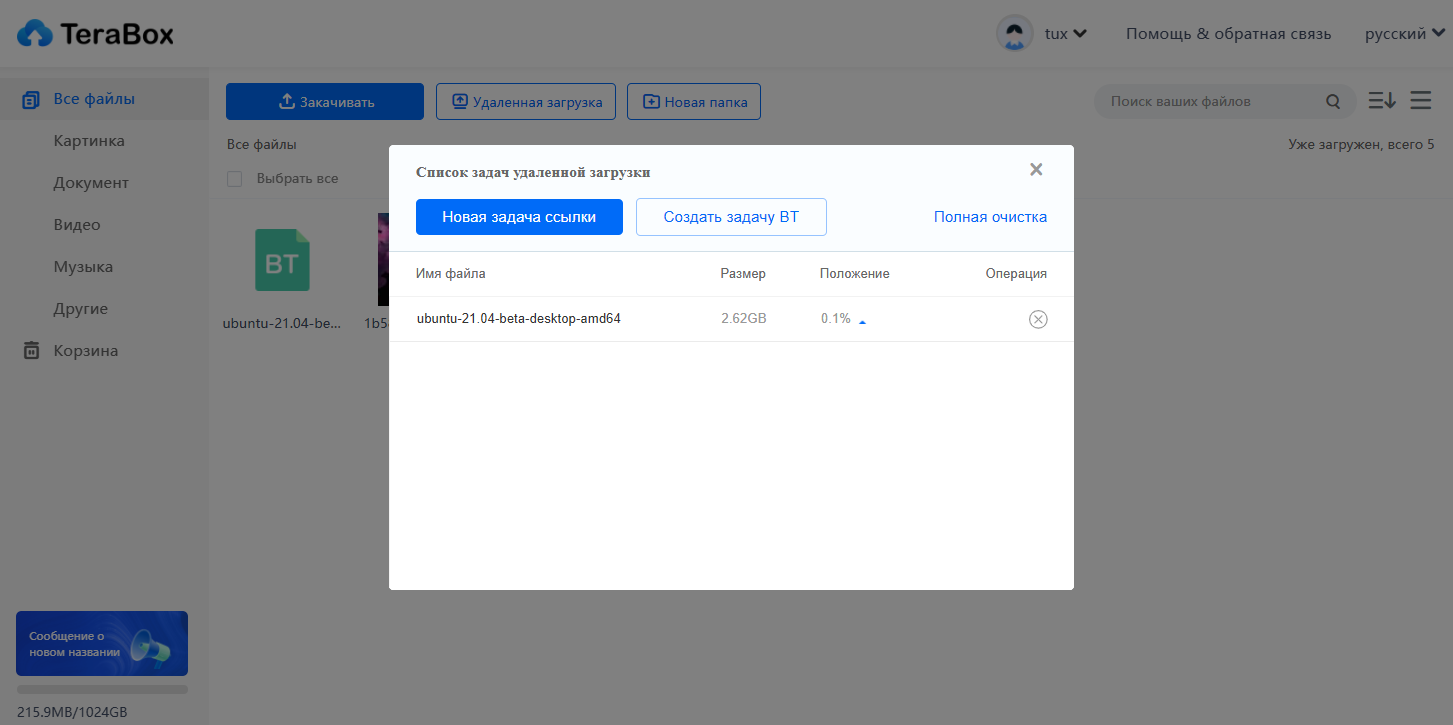Click the 2.62GB size value
The image size is (1453, 725).
pos(744,319)
